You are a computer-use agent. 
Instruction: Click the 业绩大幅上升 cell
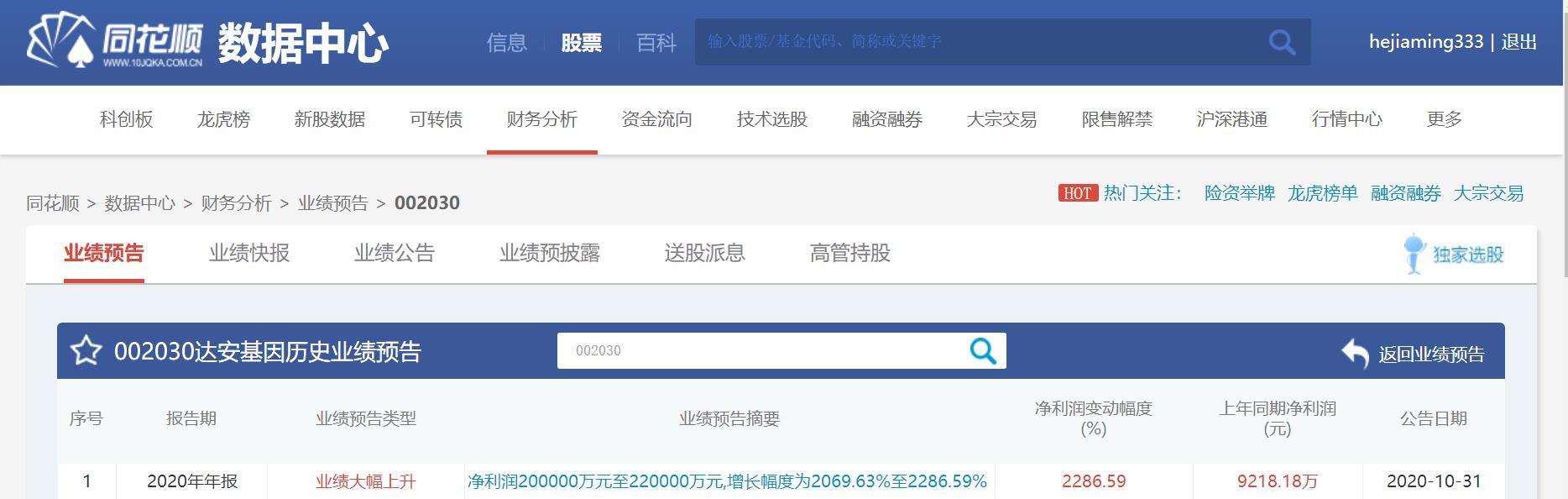(x=366, y=481)
